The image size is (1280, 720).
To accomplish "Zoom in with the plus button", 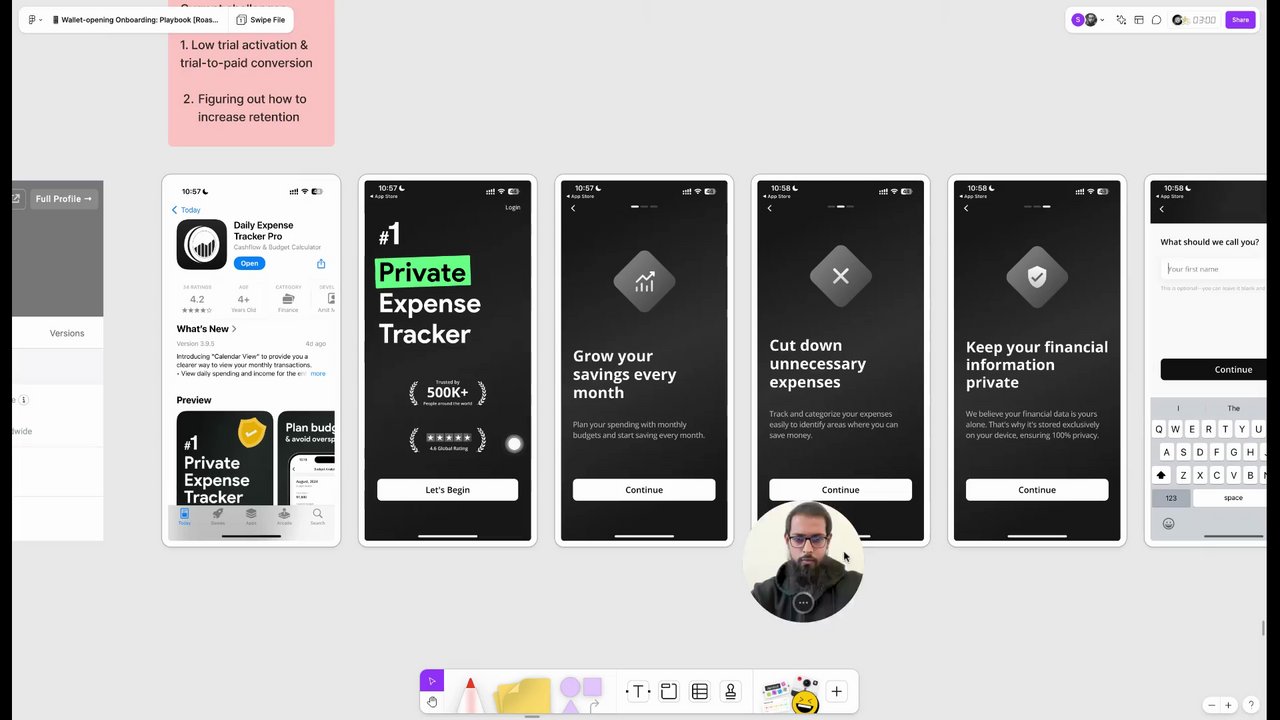I will click(x=1228, y=705).
